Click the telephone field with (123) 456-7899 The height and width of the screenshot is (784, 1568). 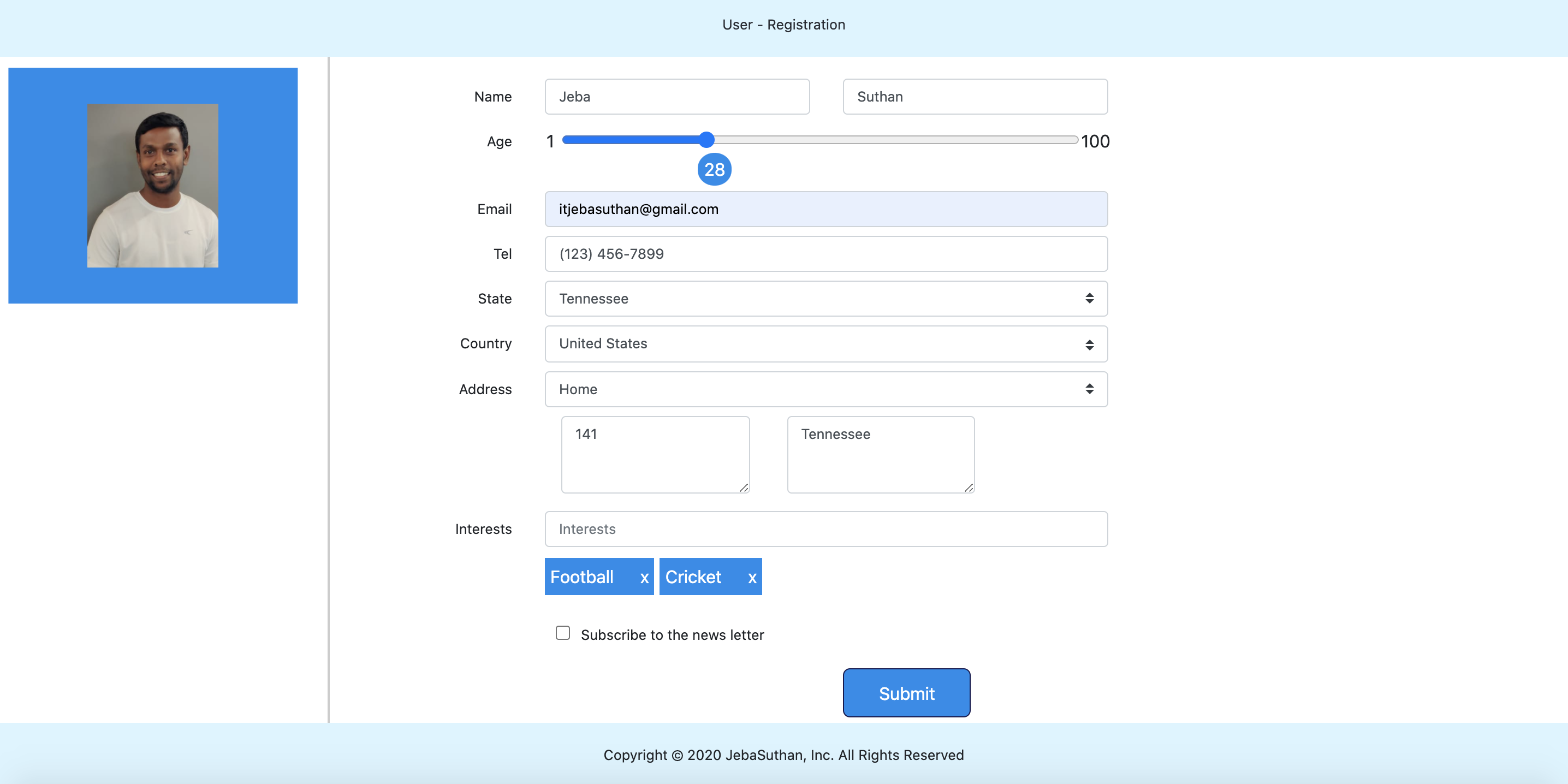(x=825, y=254)
